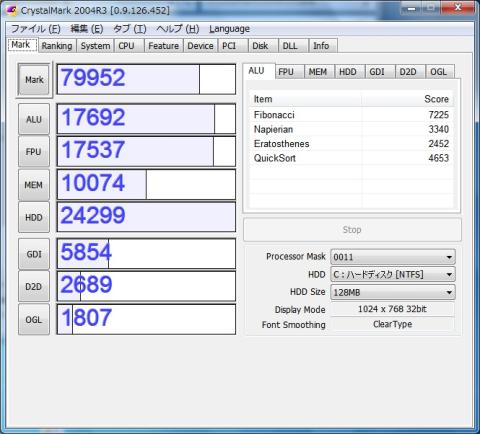This screenshot has width=480, height=434.
Task: Click the Display Mode value 1024 x 768 32bit
Action: point(392,309)
